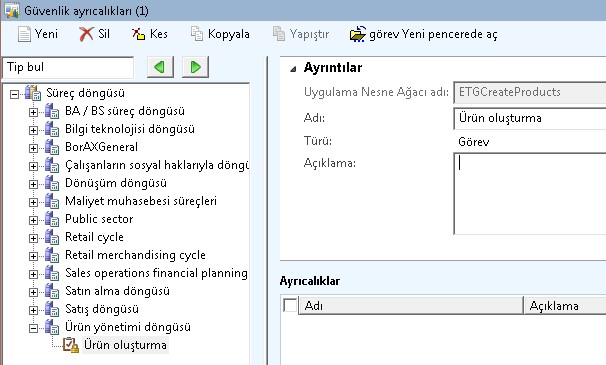The image size is (606, 365).
Task: Click the Bilgi teknolojisi döngüsü icon
Action: (51, 129)
